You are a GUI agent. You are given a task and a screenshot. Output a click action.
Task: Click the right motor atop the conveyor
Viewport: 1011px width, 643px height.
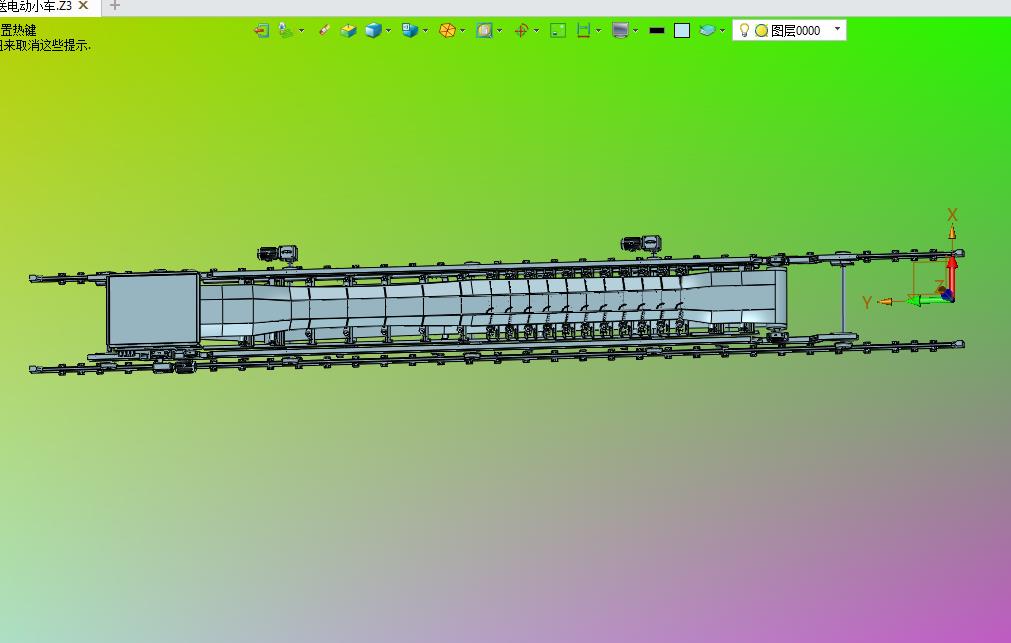[x=641, y=244]
